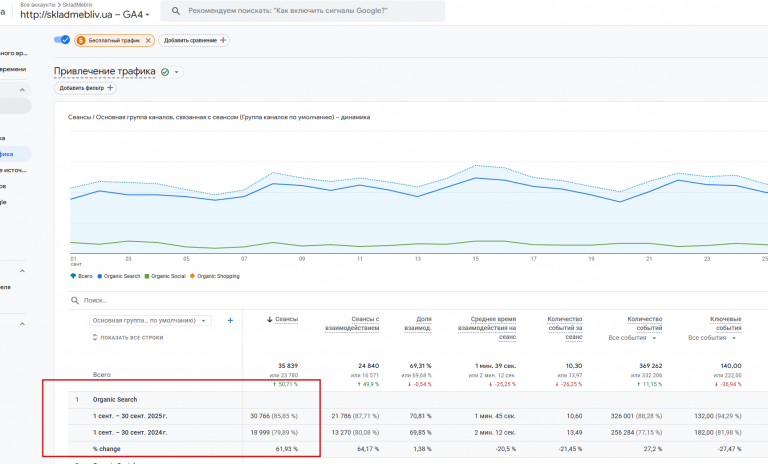Click Добавить сравнение button
The width and height of the screenshot is (768, 464).
[x=194, y=40]
